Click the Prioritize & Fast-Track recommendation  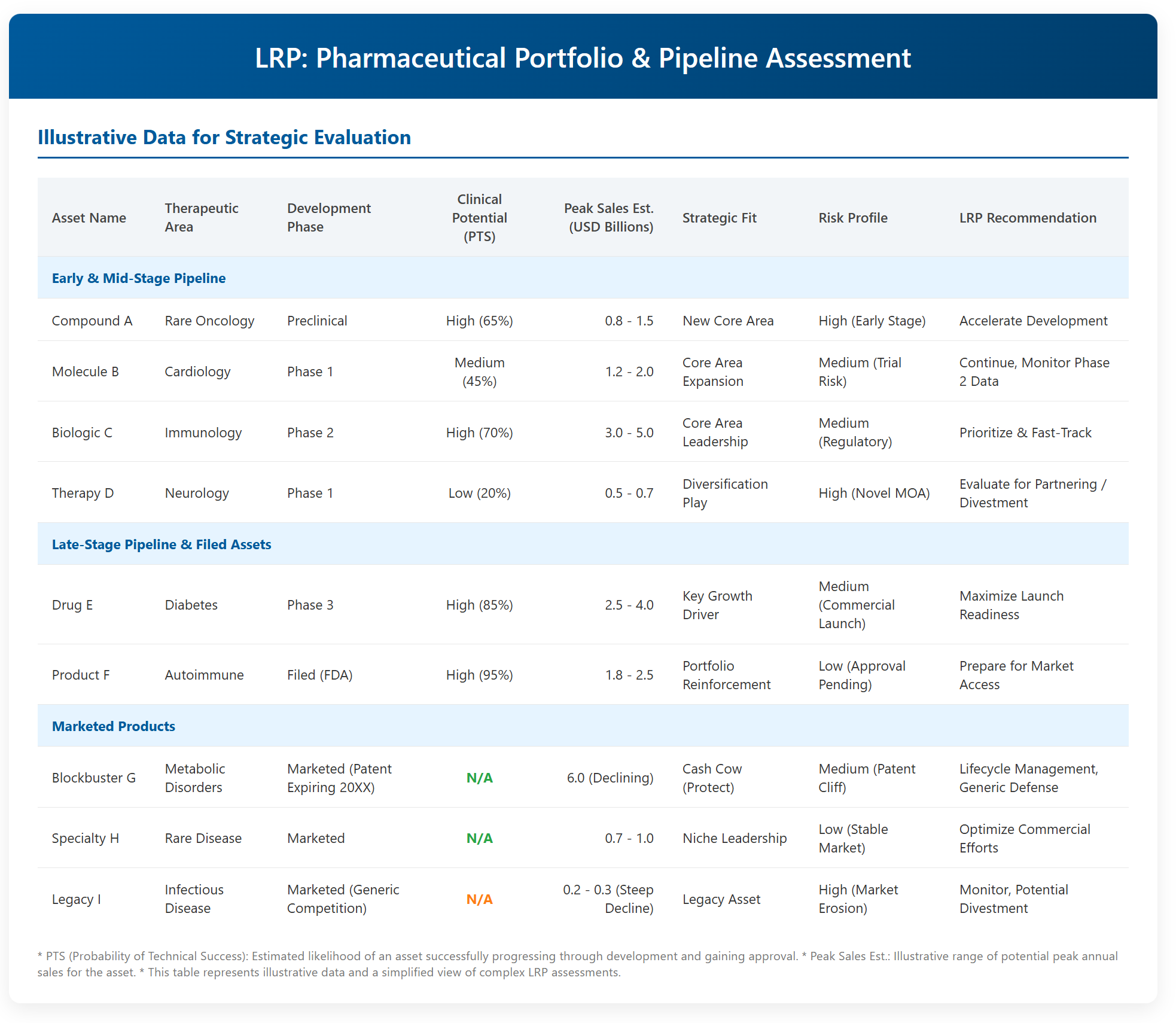click(x=1025, y=433)
